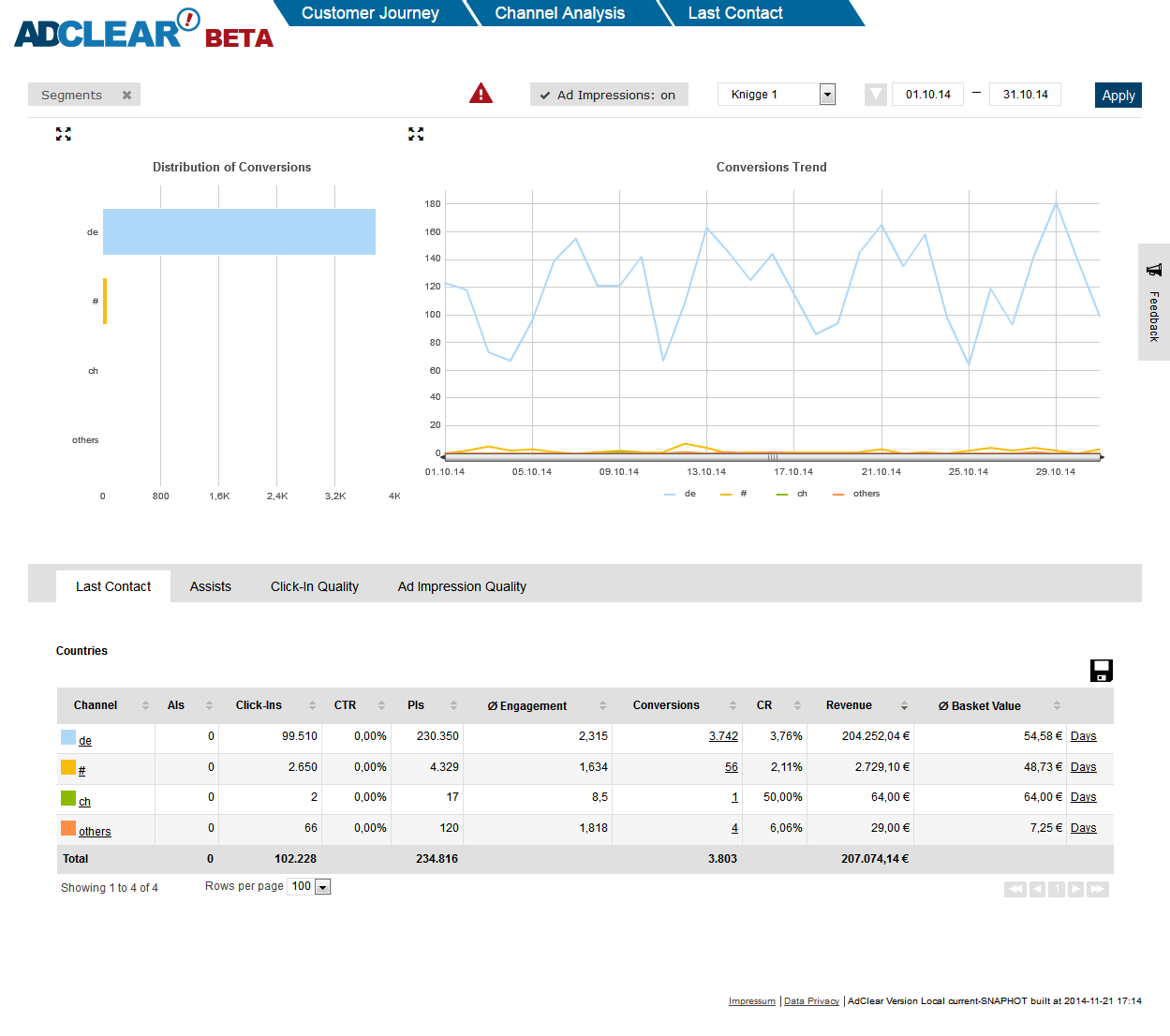Click the orange 'others' color swatch
1170x1036 pixels.
tap(68, 828)
